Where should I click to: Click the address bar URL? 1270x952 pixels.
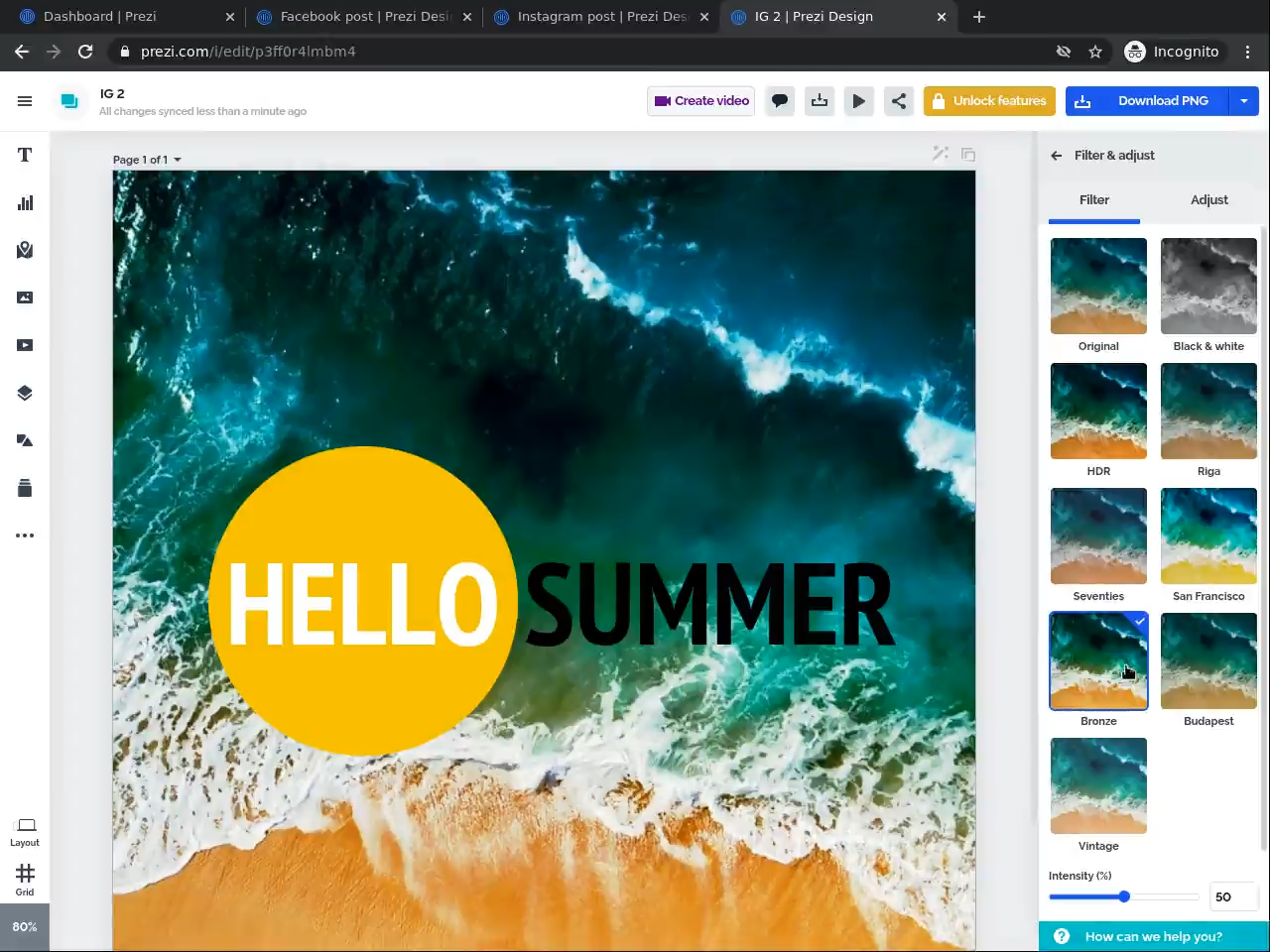pos(248,52)
